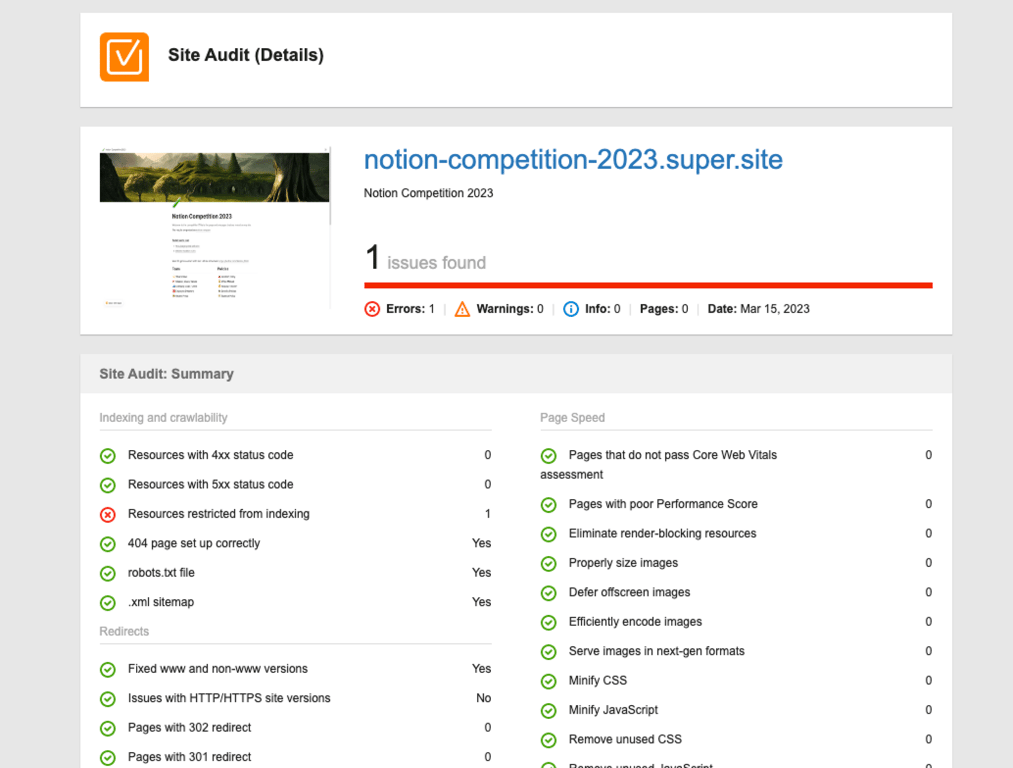Click the green check for Remove unused CSS
The width and height of the screenshot is (1013, 768).
coord(548,740)
